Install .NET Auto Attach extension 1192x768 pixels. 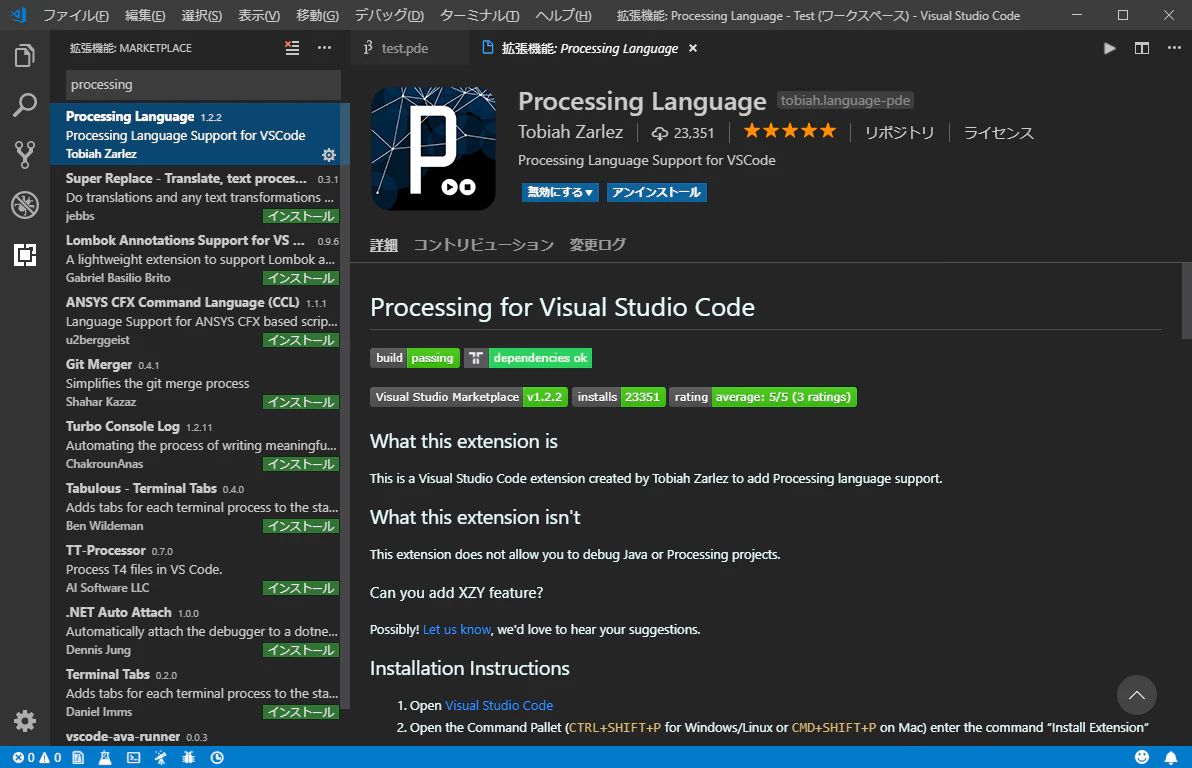point(301,651)
